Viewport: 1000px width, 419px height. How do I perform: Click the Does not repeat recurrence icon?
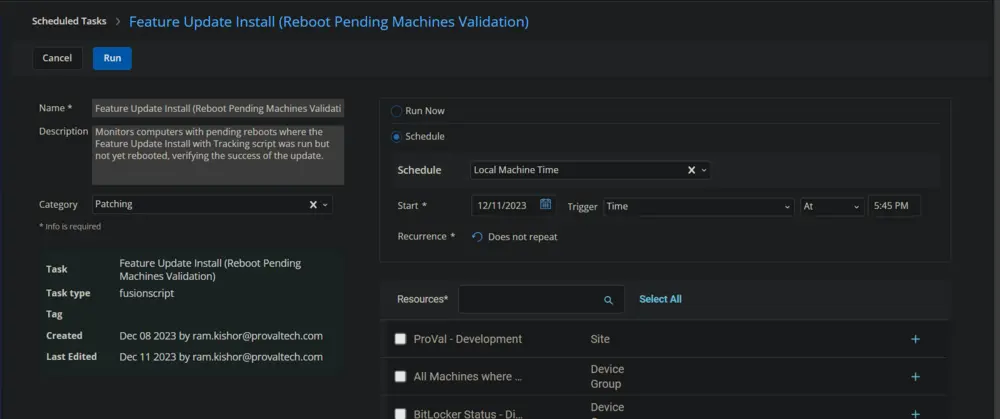click(477, 237)
